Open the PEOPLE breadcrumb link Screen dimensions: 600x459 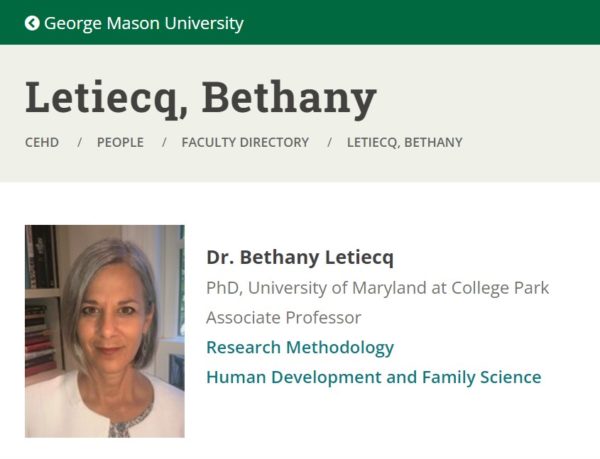tap(120, 142)
